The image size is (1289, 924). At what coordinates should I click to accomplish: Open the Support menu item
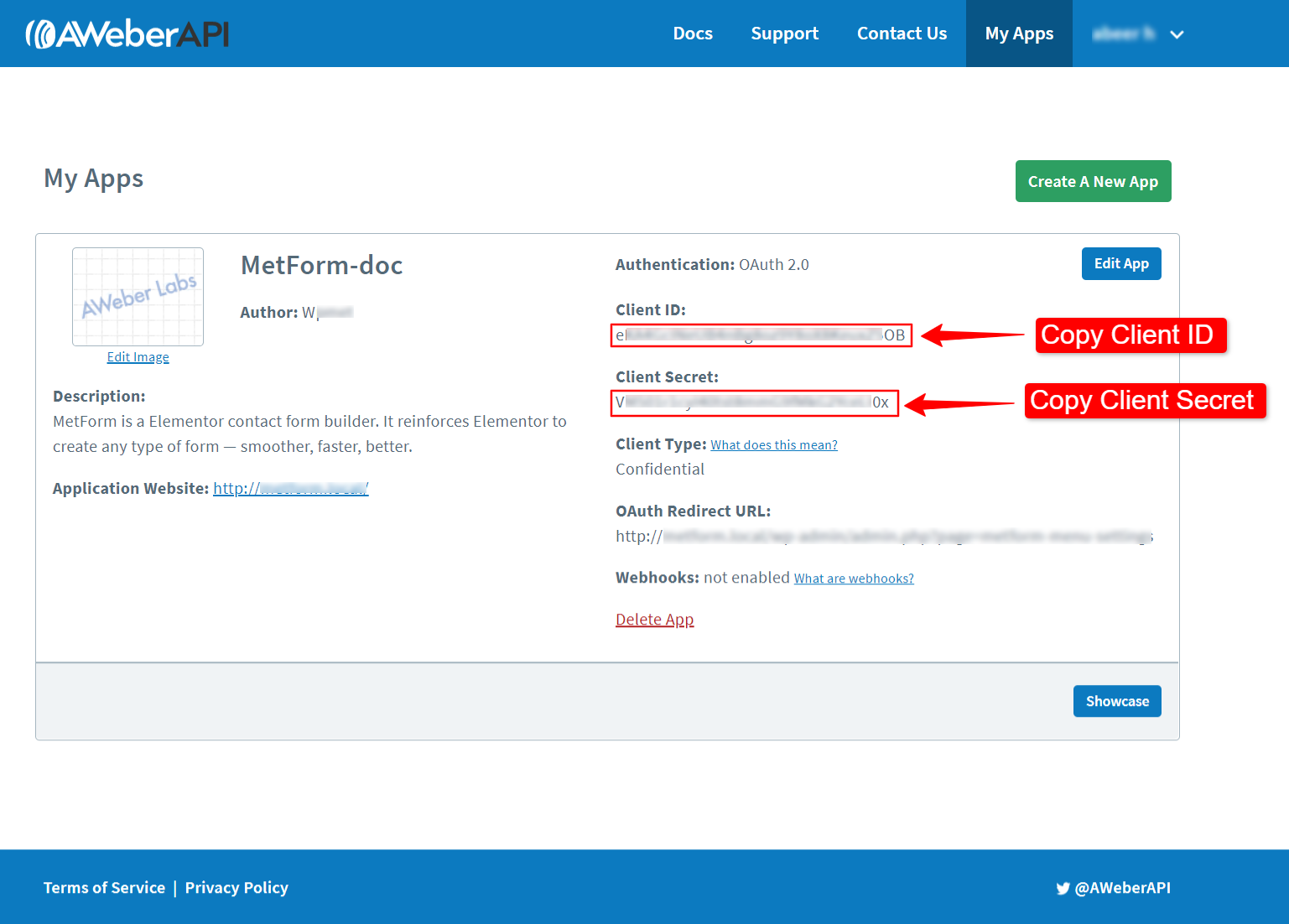pyautogui.click(x=784, y=34)
